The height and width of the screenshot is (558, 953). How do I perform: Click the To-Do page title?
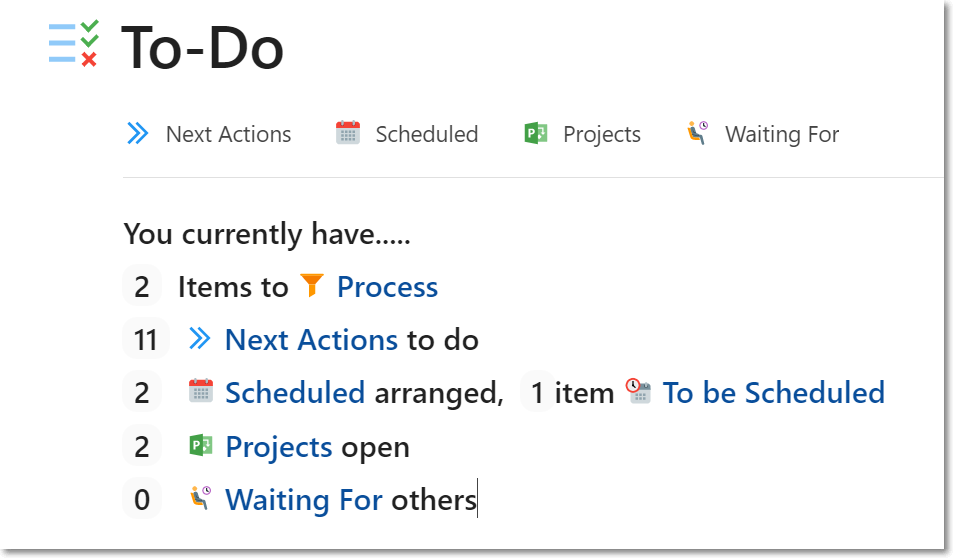click(202, 47)
